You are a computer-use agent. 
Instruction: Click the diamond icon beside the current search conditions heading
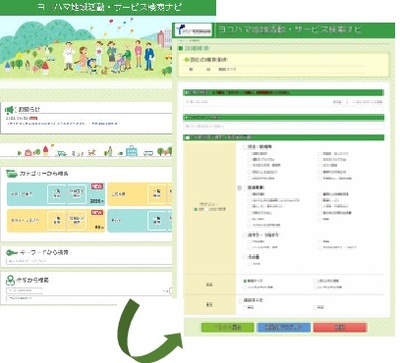click(x=186, y=60)
